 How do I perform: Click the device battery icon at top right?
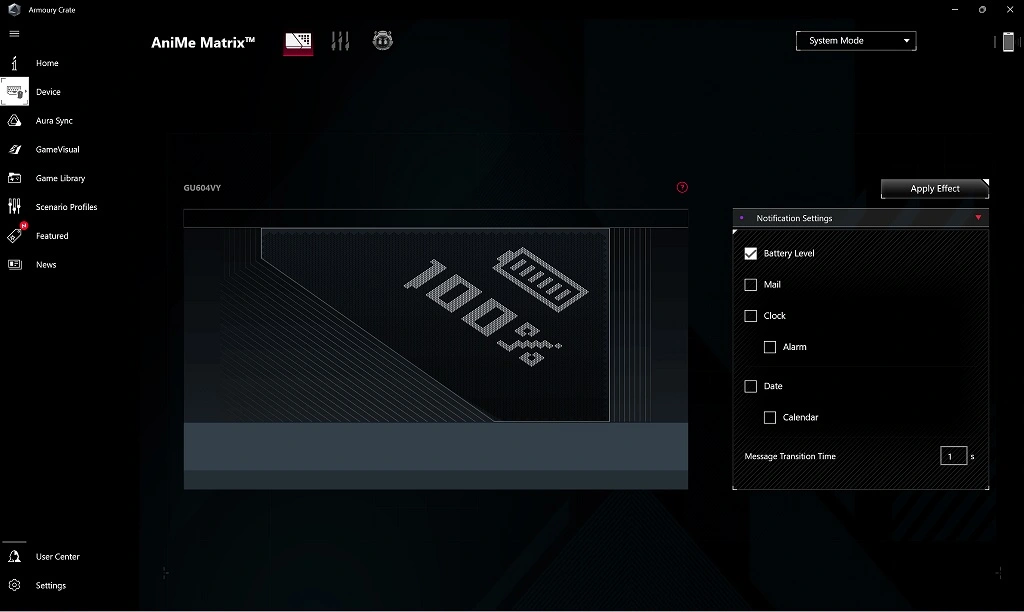(1008, 41)
